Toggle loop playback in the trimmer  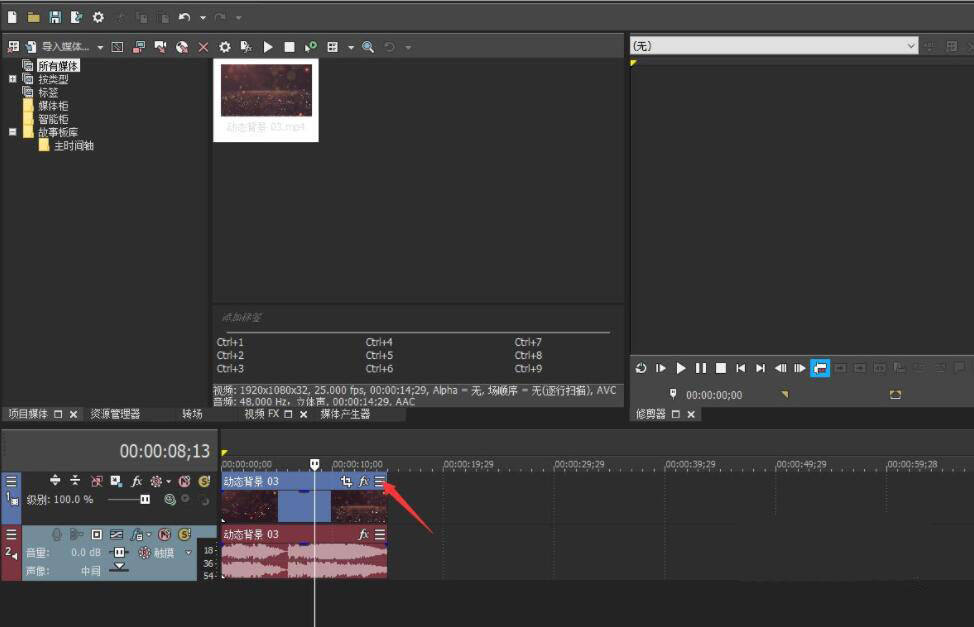(641, 368)
